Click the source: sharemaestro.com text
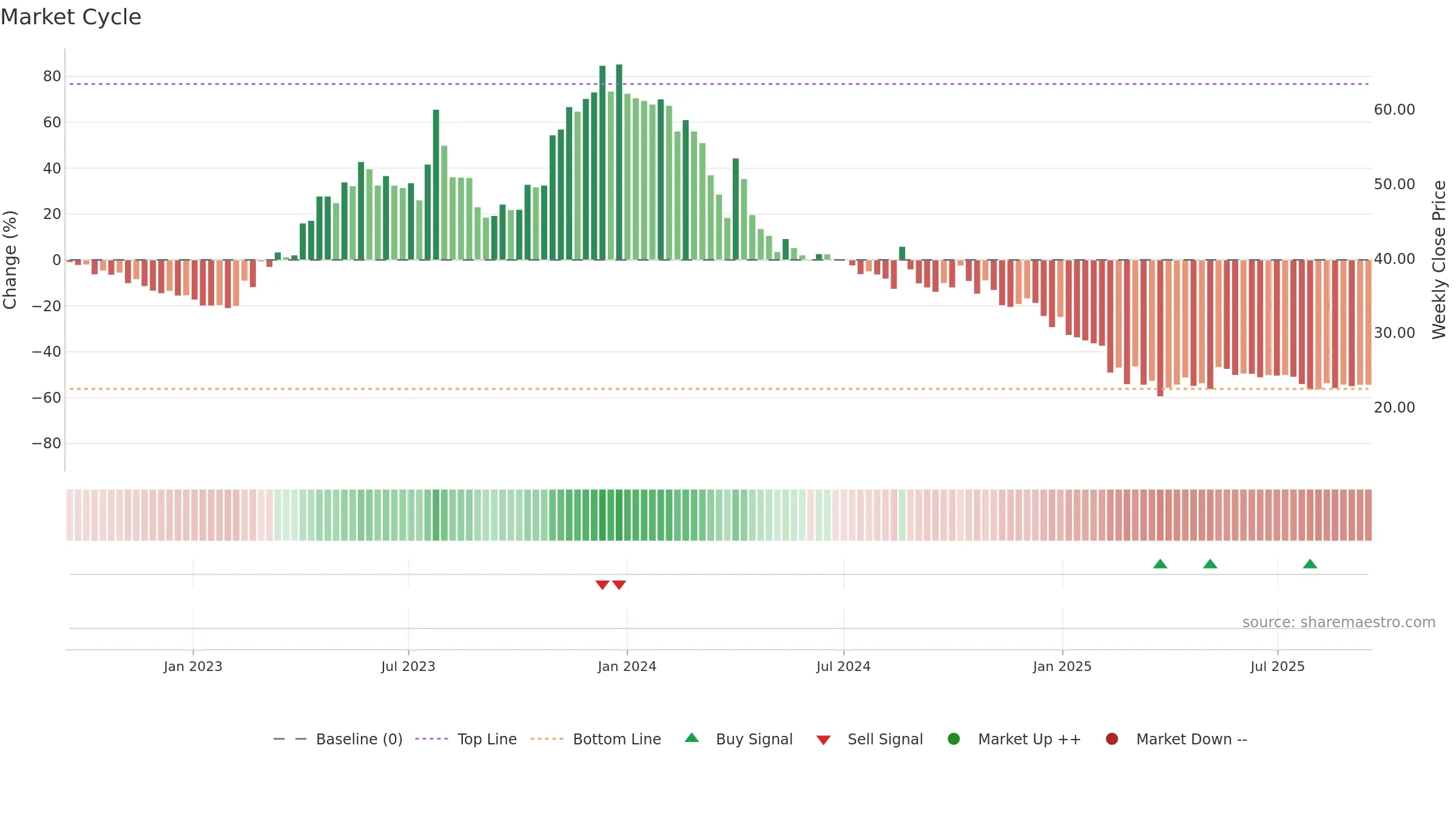1456x819 pixels. [1339, 622]
